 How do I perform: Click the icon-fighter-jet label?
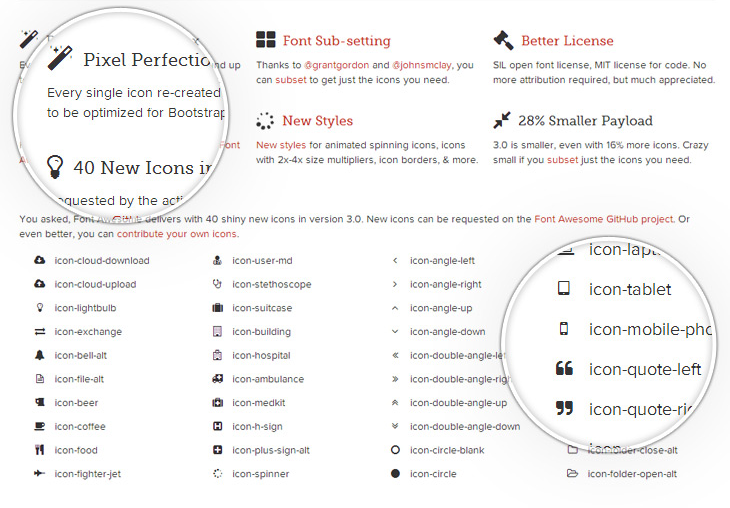pos(88,474)
